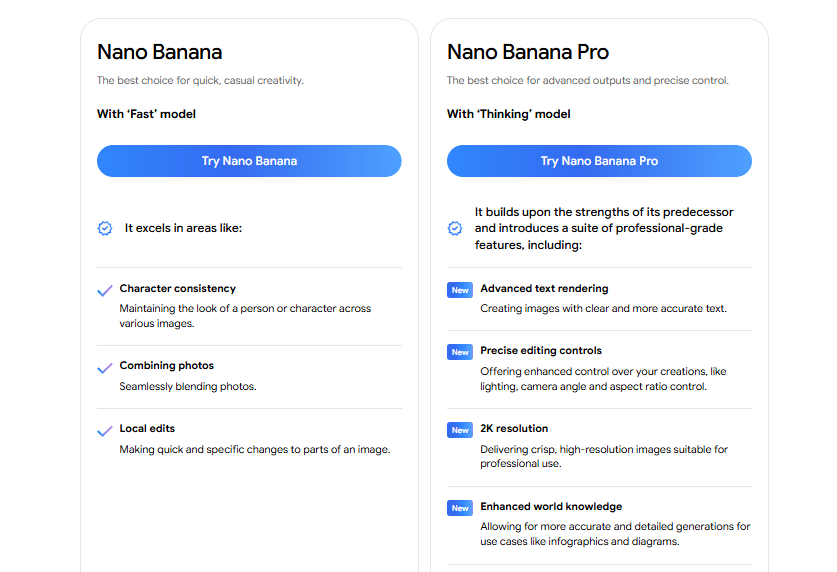837x572 pixels.
Task: Click the Character consistency feature title
Action: tap(178, 288)
